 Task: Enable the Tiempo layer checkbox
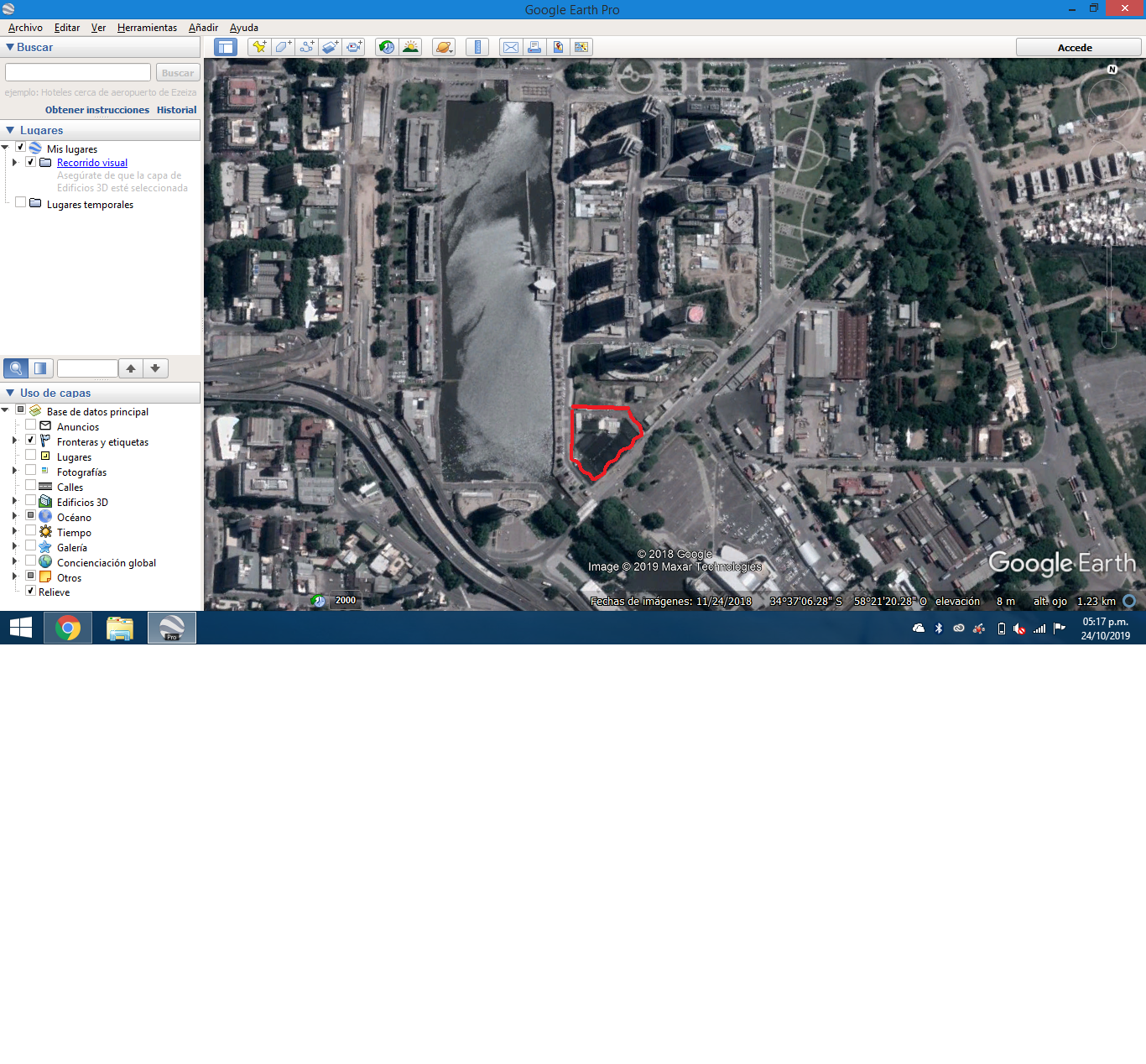click(x=30, y=530)
